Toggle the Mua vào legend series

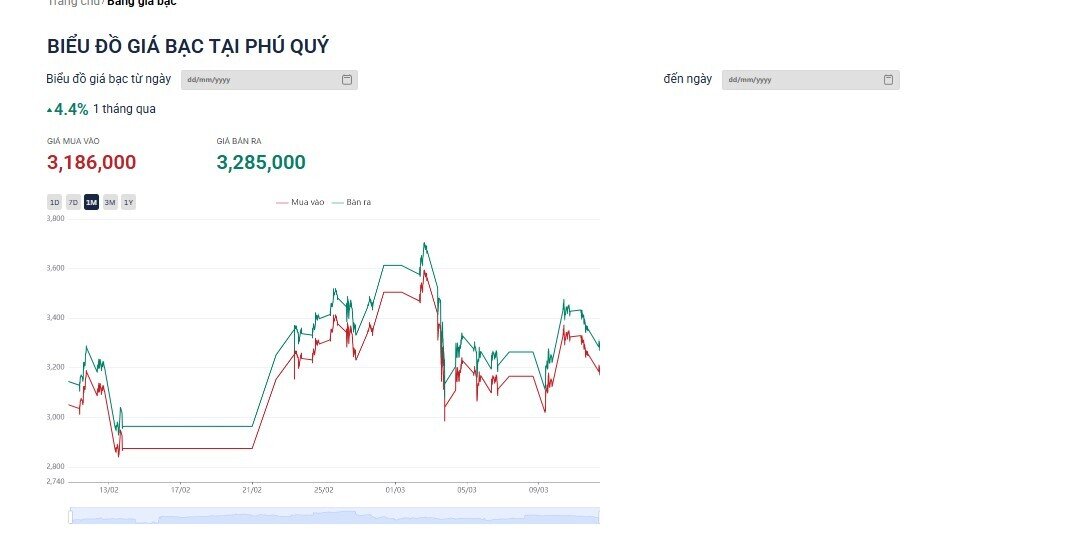(x=301, y=203)
